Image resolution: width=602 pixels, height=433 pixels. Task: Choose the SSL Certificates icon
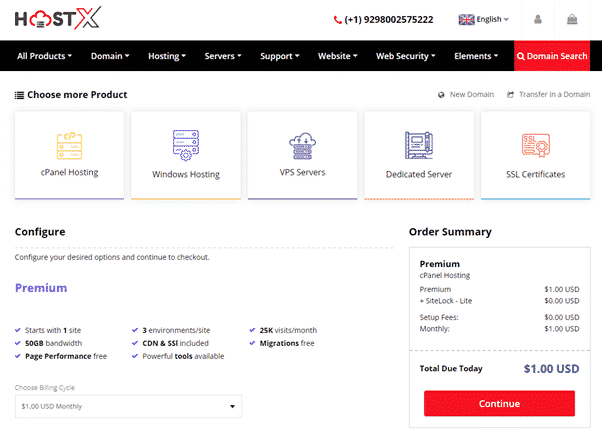pyautogui.click(x=535, y=145)
